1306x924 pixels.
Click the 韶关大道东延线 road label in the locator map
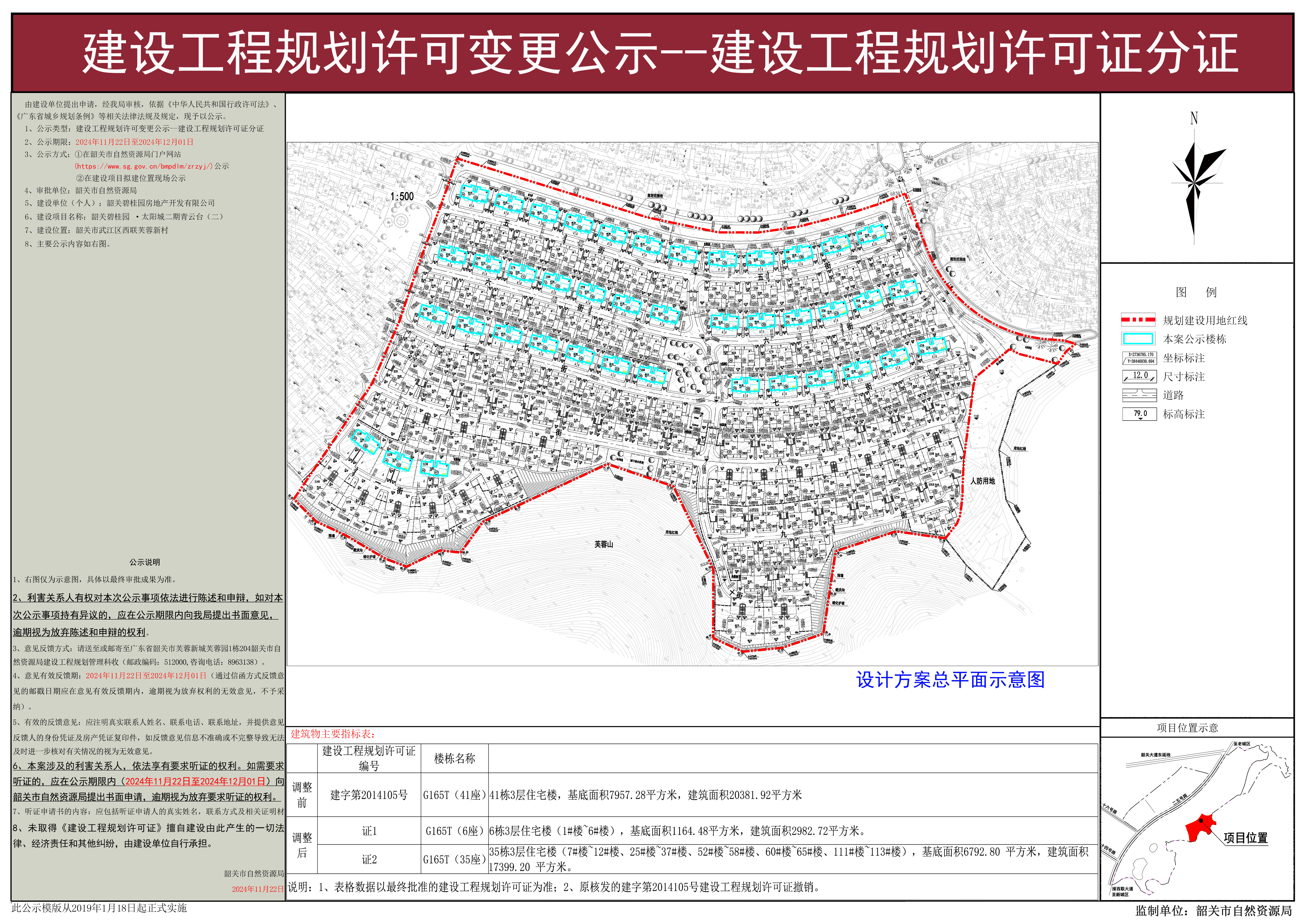pyautogui.click(x=1155, y=755)
